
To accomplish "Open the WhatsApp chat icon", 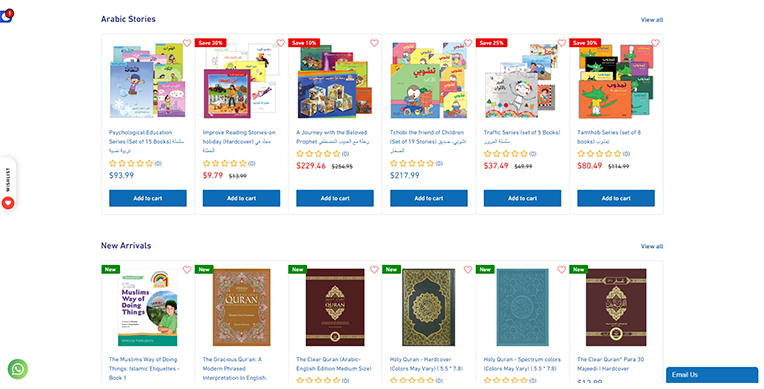I will (18, 369).
